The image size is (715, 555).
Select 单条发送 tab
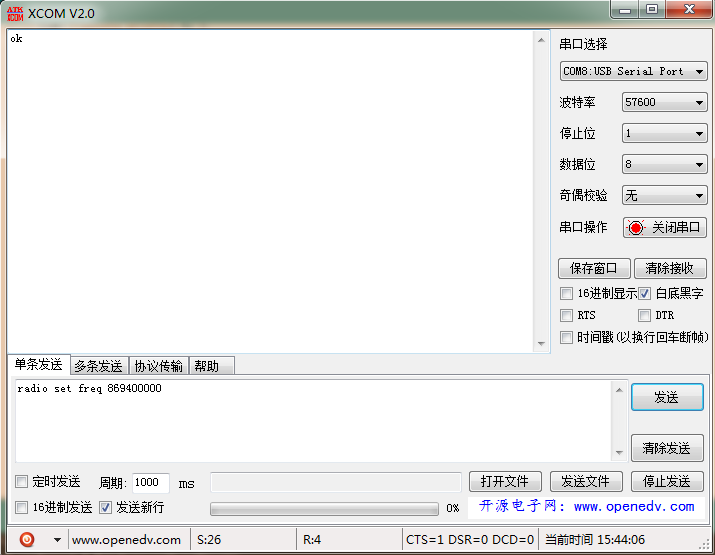39,364
